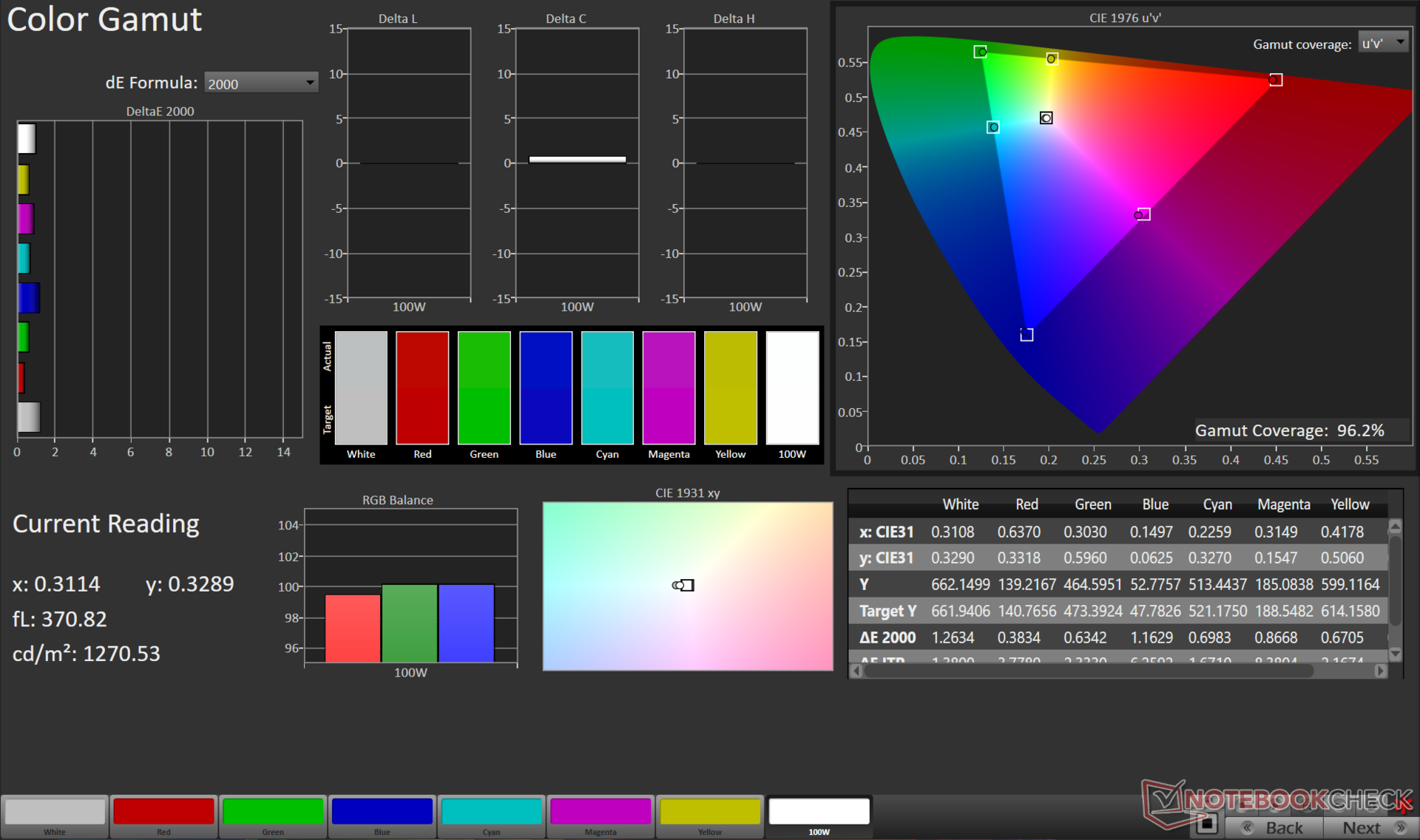The height and width of the screenshot is (840, 1420).
Task: Click the Green swatch in bottom strip
Action: (273, 812)
